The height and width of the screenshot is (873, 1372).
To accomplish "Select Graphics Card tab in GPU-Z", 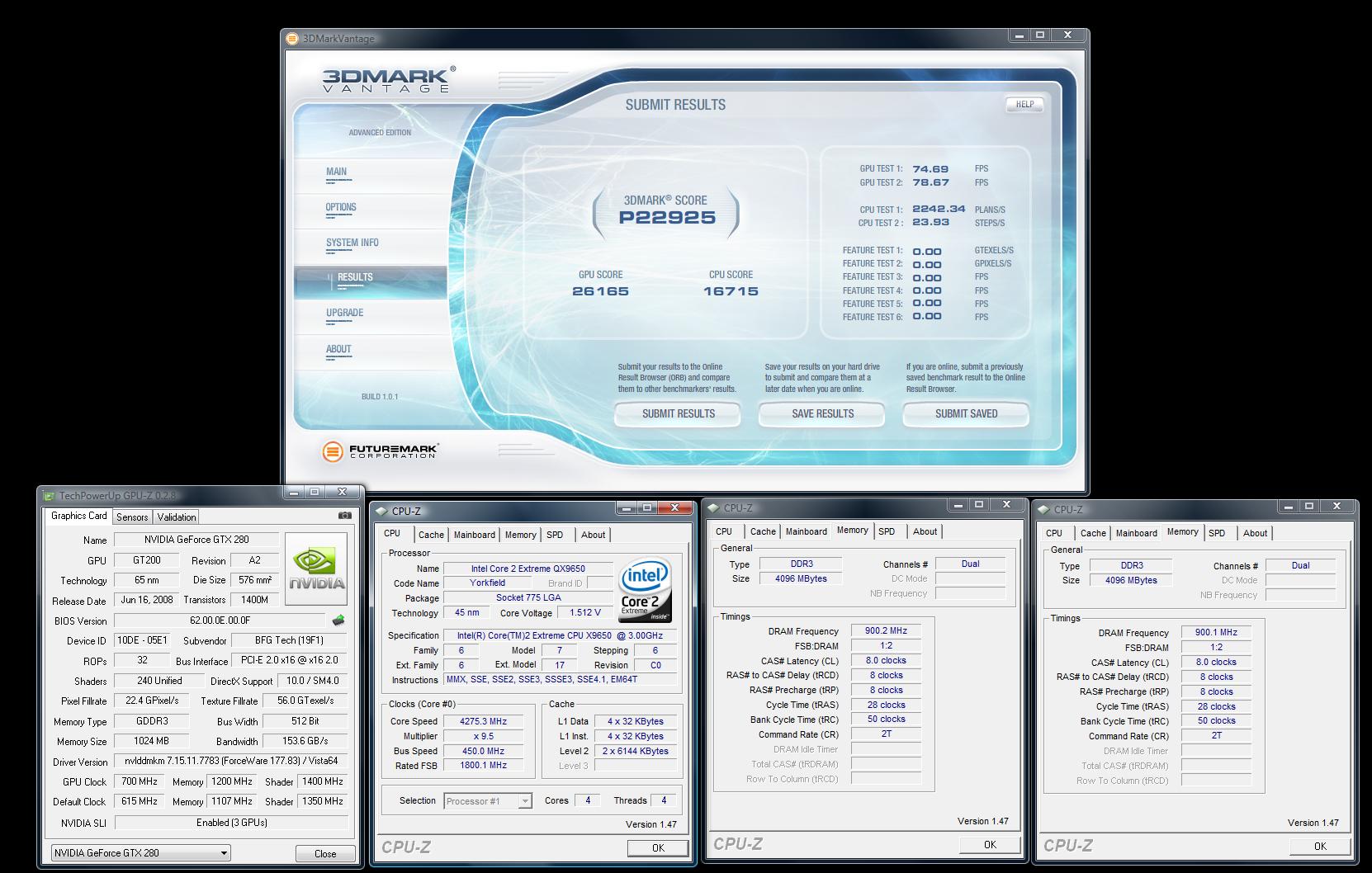I will (78, 516).
